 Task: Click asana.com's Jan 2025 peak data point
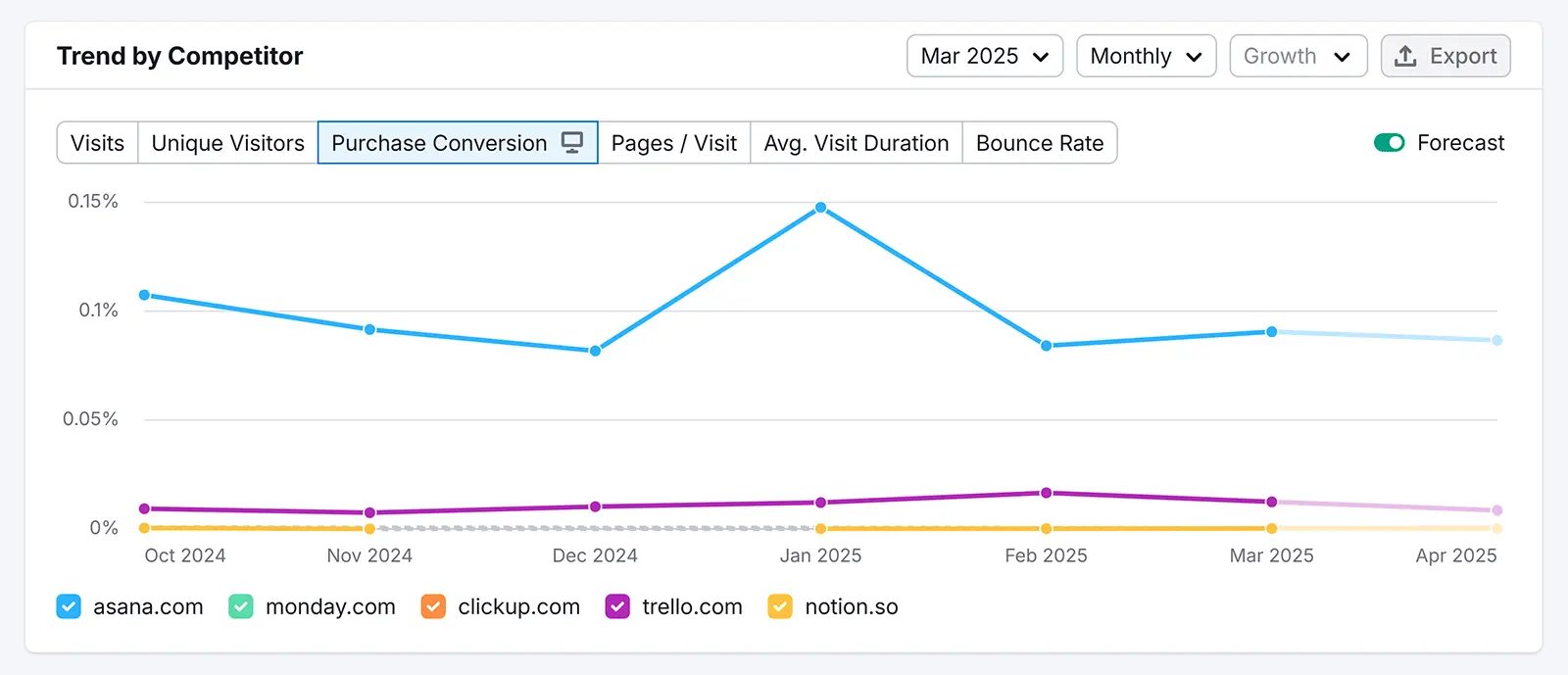[x=821, y=208]
